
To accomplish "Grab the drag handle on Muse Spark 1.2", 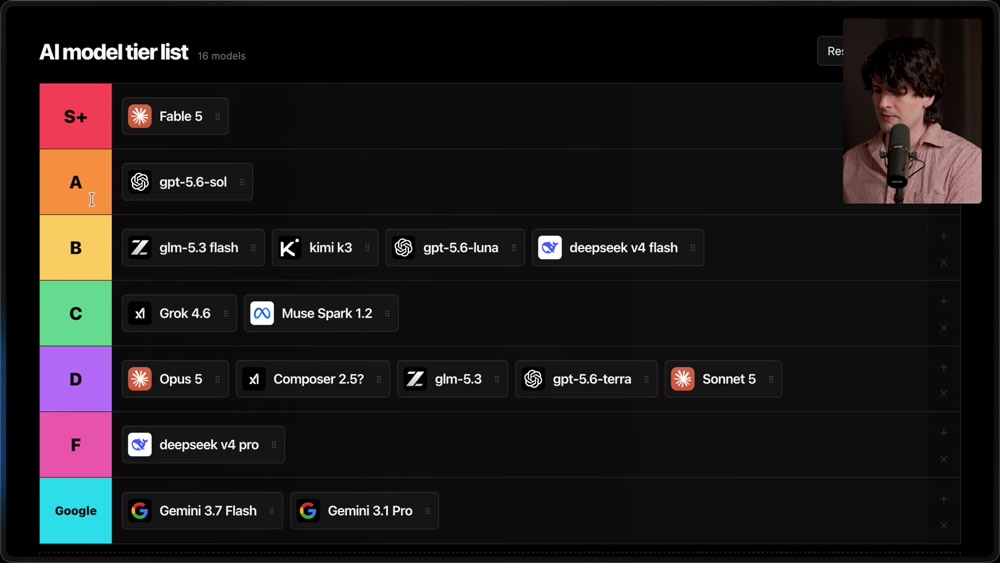I will [x=387, y=313].
